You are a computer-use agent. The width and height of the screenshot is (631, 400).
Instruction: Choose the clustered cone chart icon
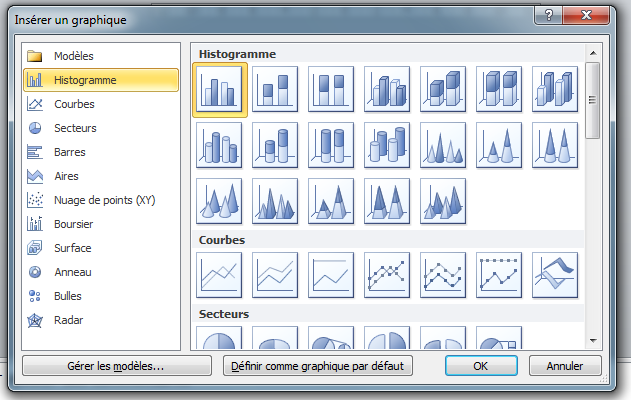(443, 145)
